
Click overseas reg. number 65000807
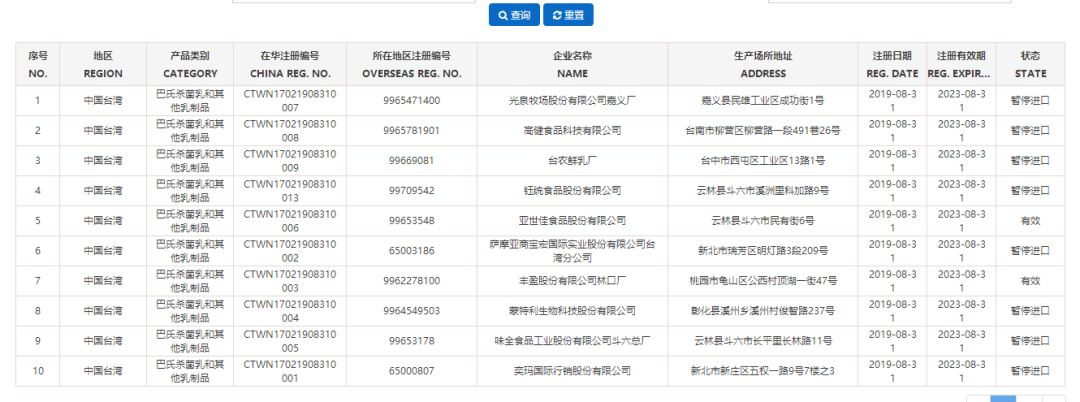(412, 371)
